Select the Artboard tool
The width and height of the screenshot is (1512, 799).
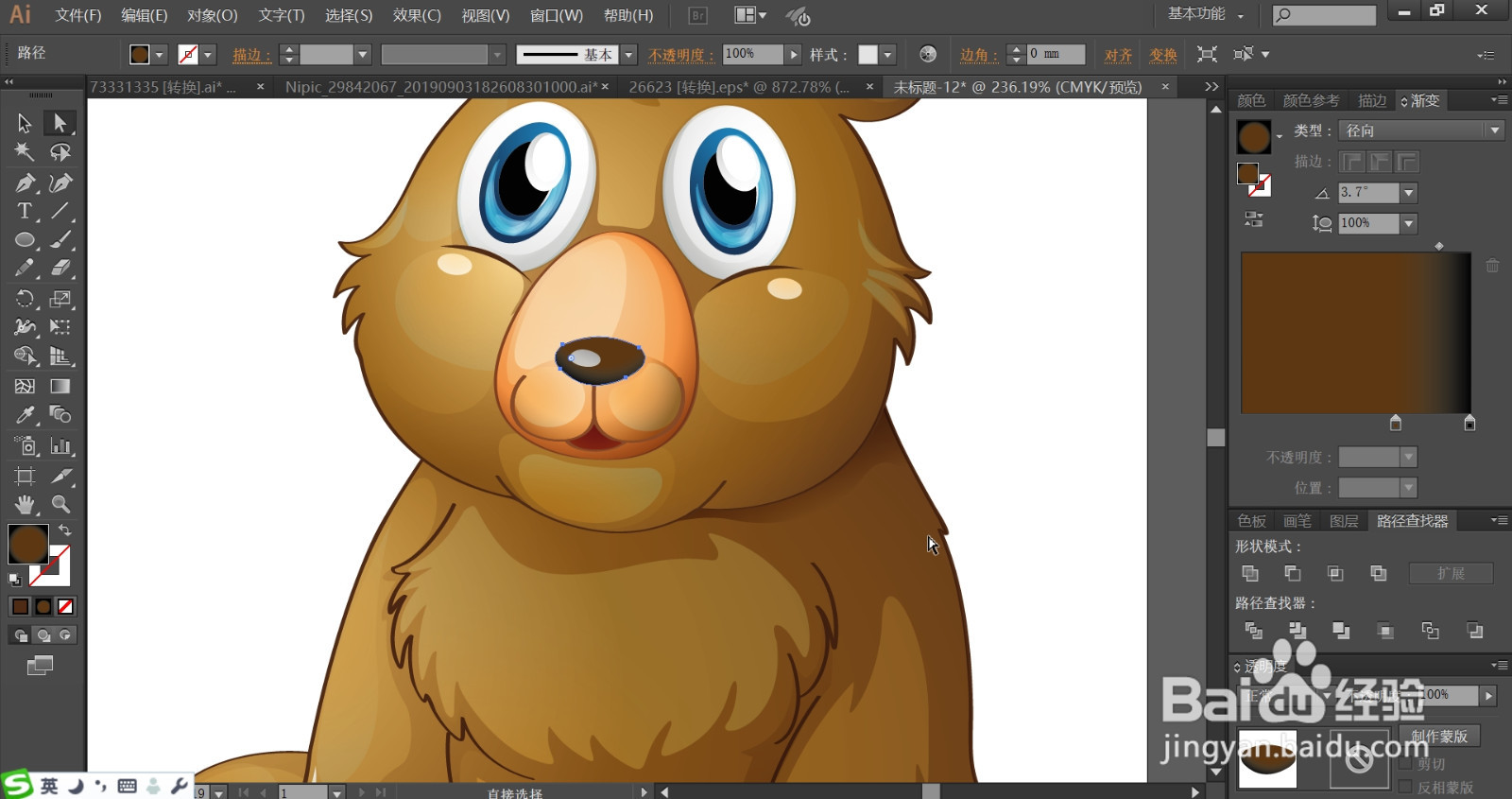[25, 476]
